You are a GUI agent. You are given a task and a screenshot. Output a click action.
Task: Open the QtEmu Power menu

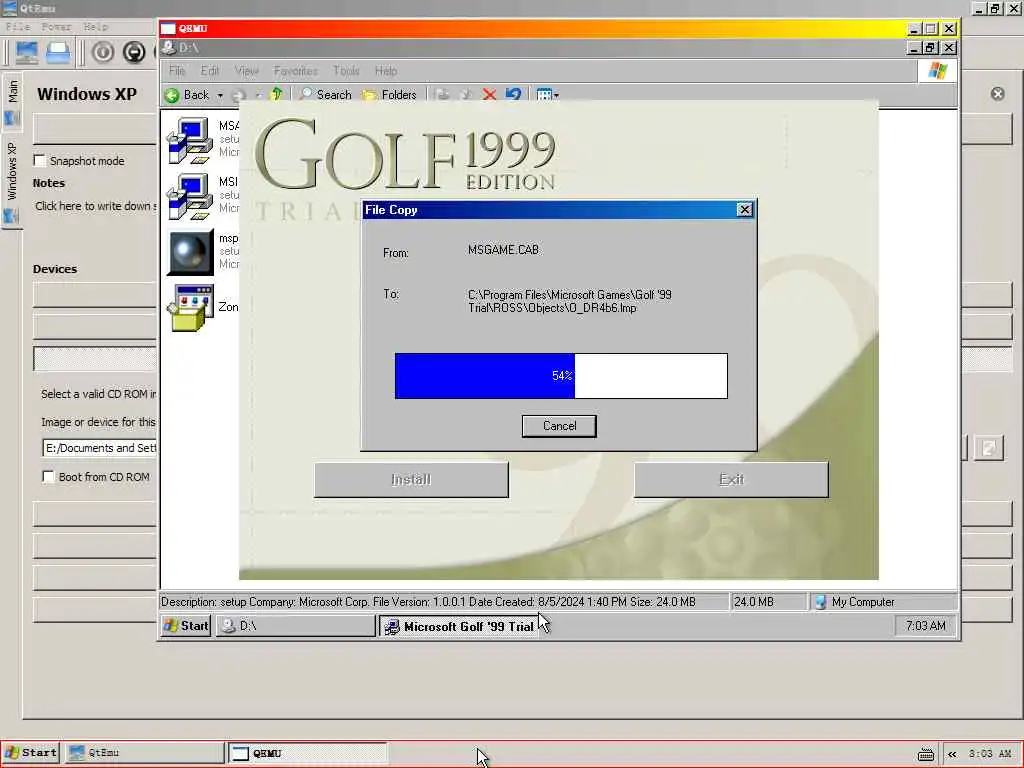coord(56,27)
